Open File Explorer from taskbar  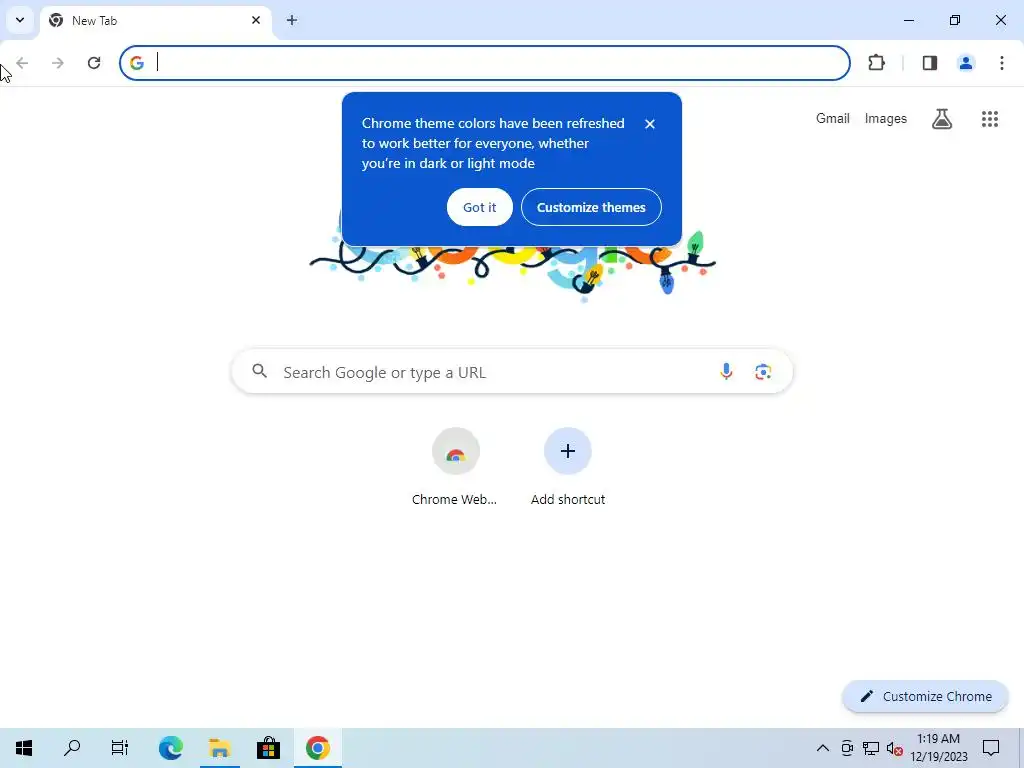219,748
